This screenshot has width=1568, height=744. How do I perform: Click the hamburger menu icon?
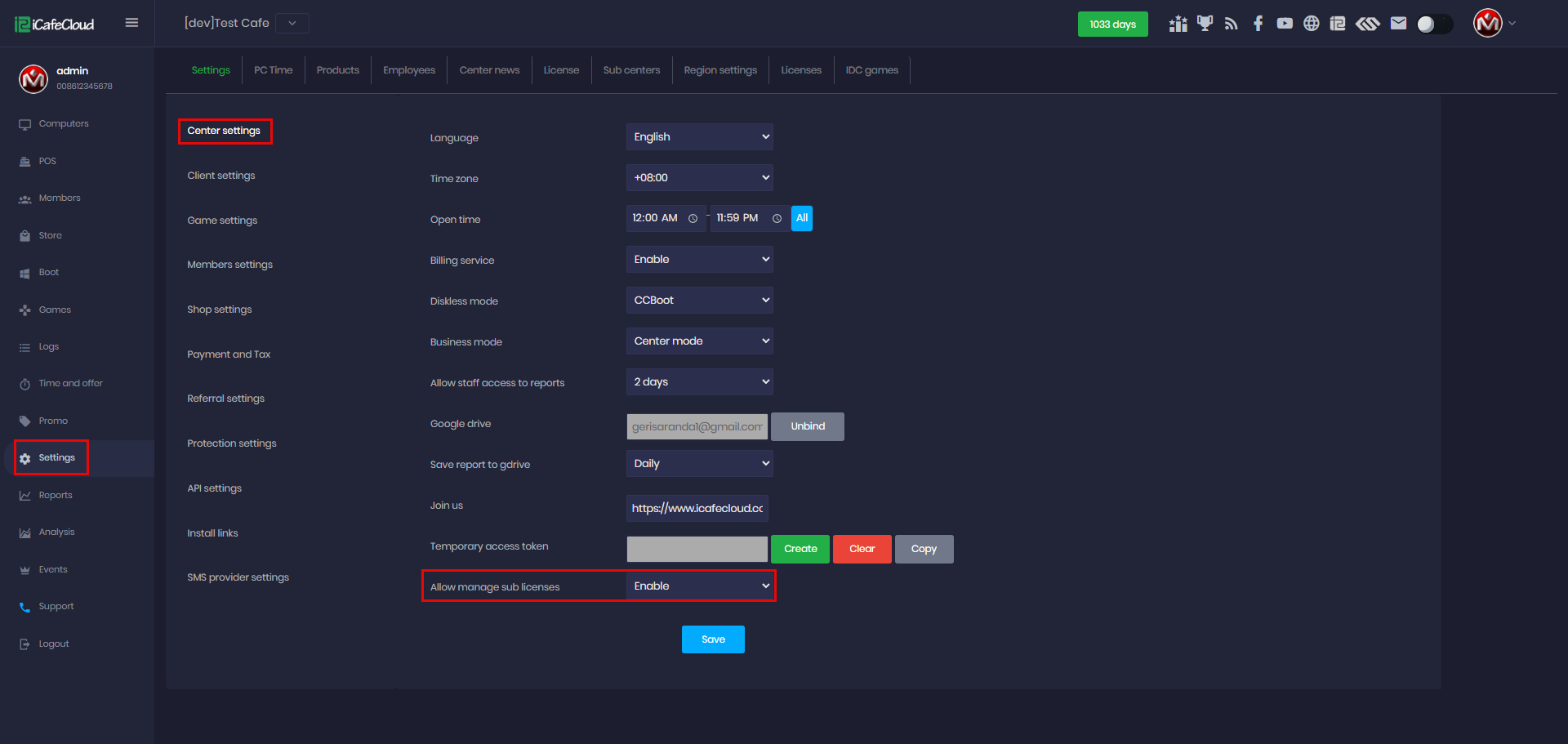[131, 23]
